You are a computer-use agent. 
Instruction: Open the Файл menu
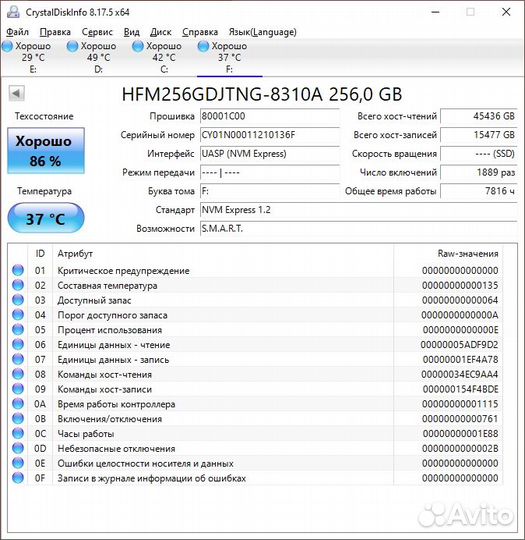17,32
